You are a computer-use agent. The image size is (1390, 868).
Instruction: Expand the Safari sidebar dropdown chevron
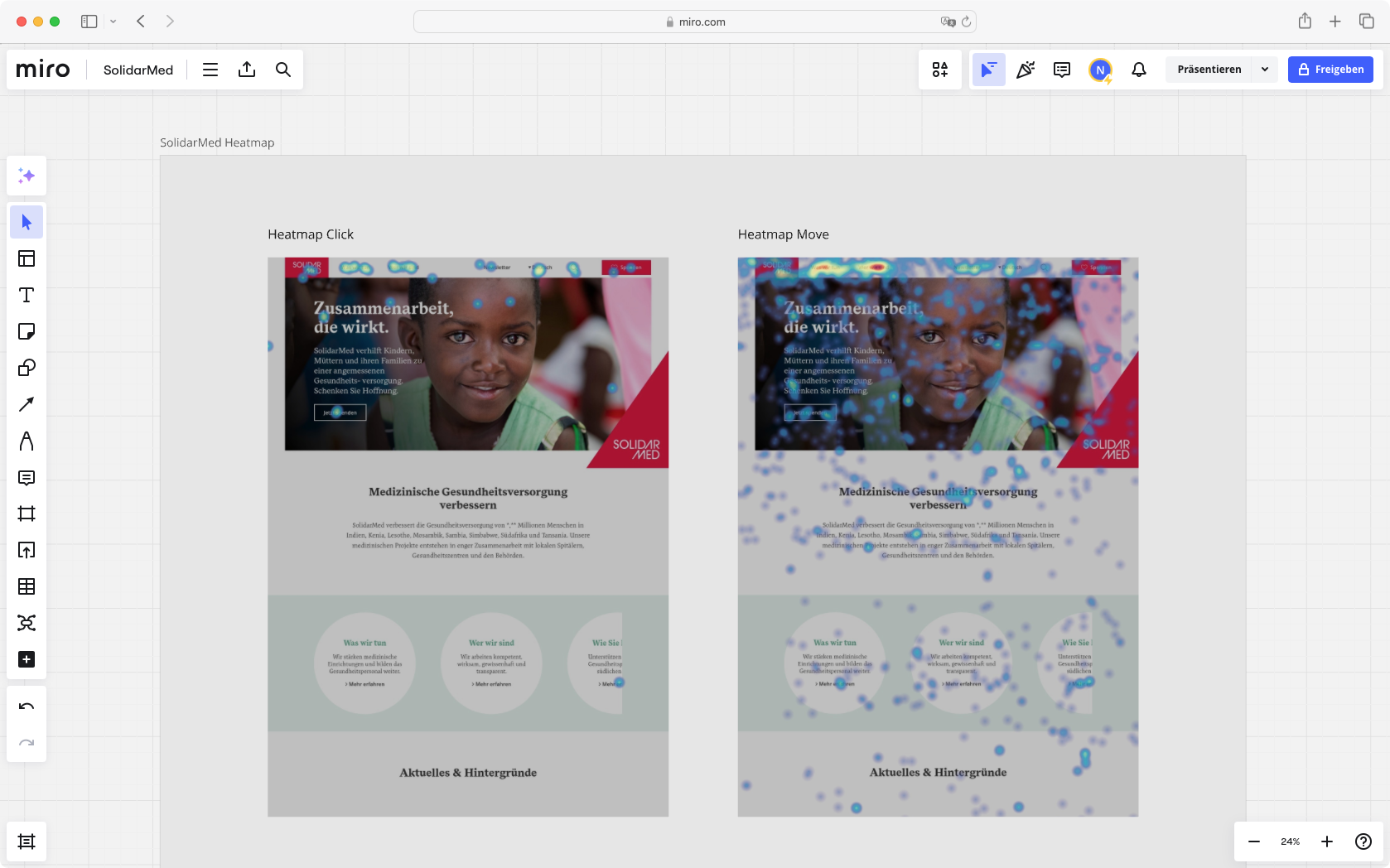tap(113, 22)
